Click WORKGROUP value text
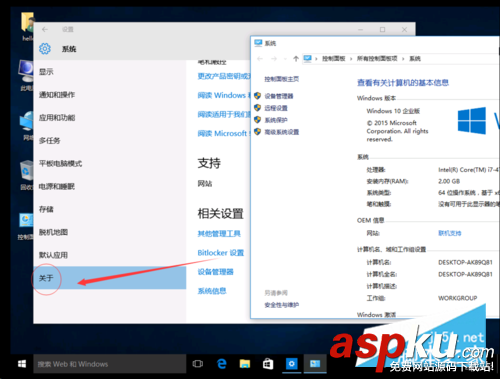Screen dimensions: 500x379 click(458, 298)
